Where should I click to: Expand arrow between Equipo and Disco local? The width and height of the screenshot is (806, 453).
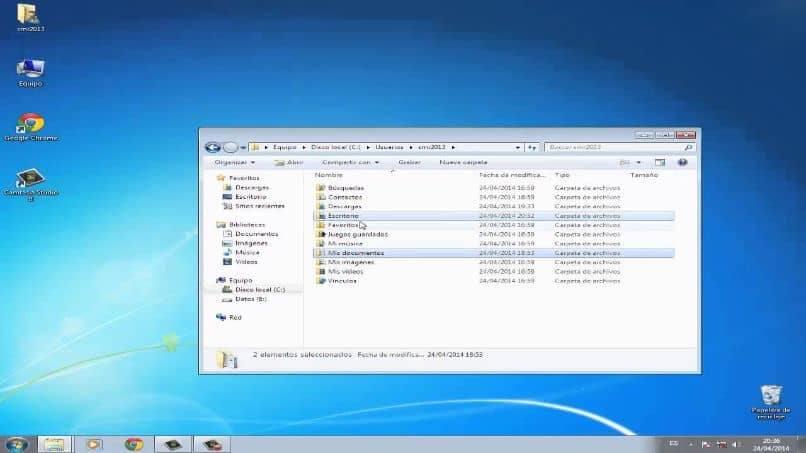304,148
